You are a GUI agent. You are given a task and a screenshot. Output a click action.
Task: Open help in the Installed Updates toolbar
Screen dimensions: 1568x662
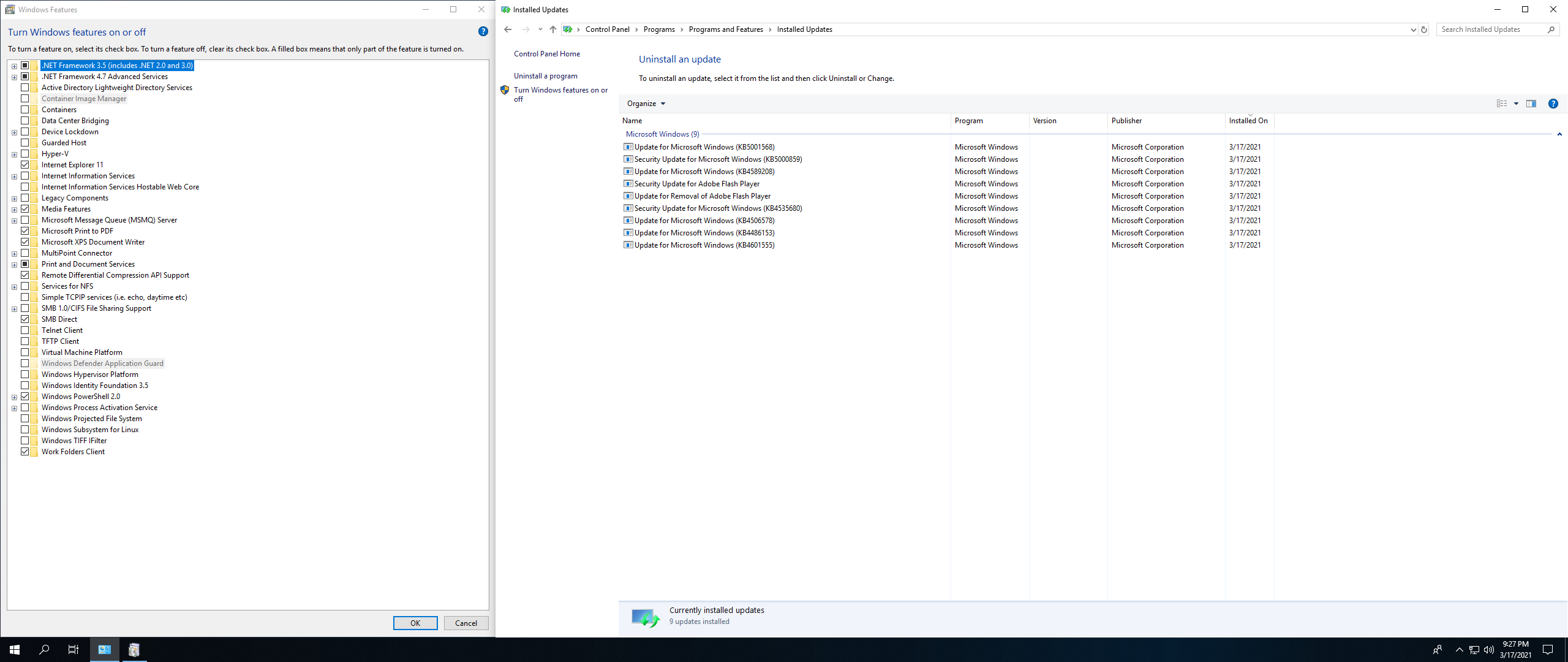(1553, 104)
